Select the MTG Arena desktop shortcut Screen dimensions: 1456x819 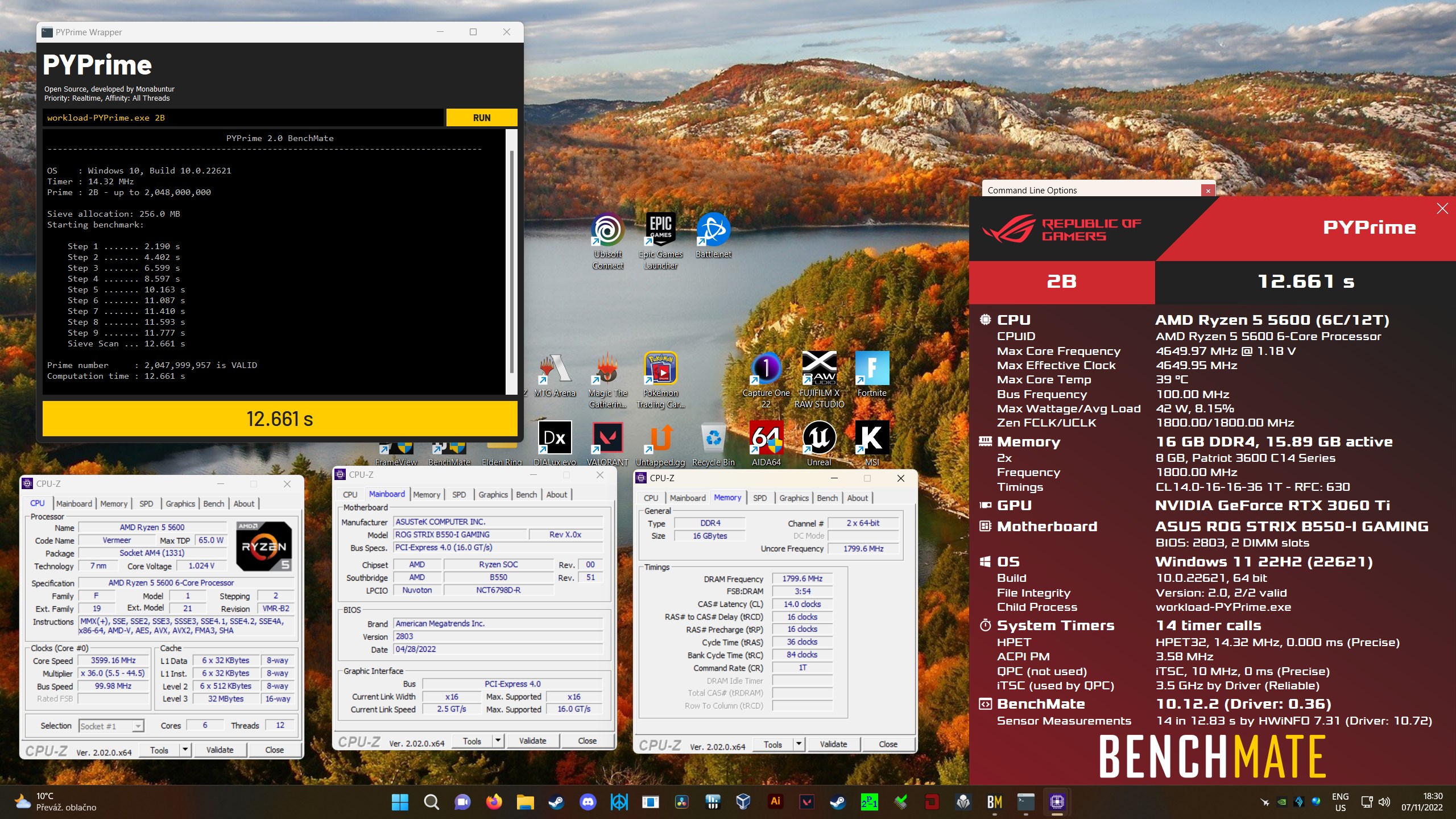coord(555,375)
